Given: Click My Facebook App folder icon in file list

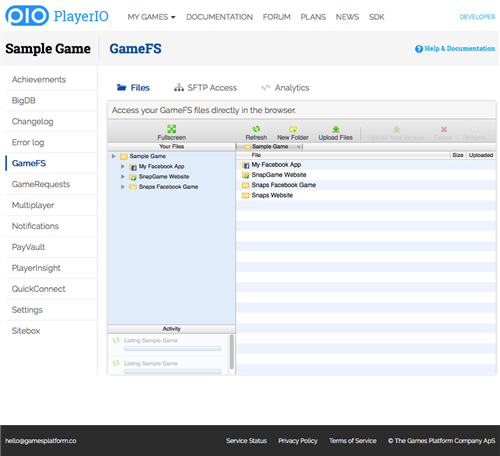Looking at the screenshot, I should pyautogui.click(x=246, y=165).
